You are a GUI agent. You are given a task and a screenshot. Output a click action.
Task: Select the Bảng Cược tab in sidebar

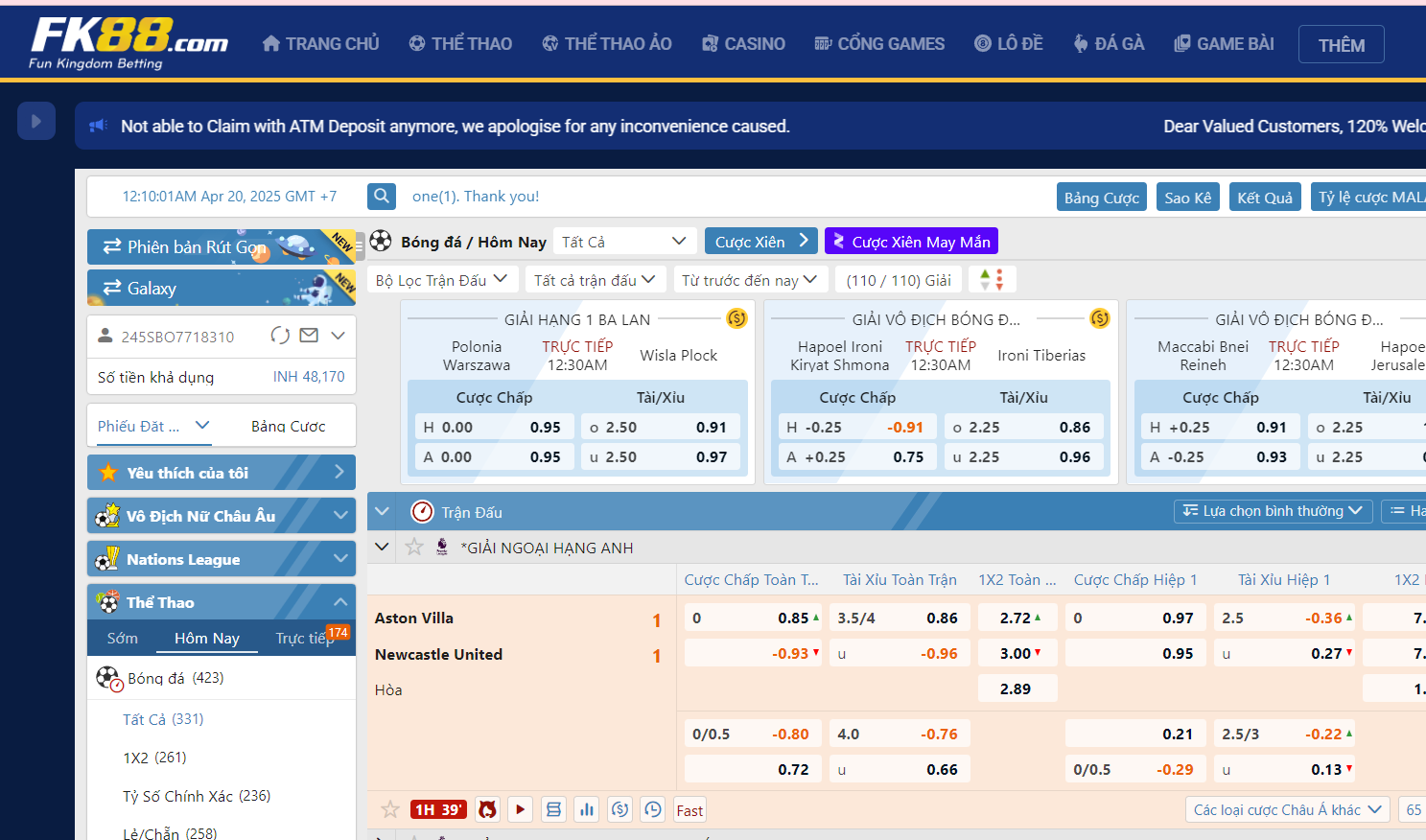pyautogui.click(x=288, y=426)
